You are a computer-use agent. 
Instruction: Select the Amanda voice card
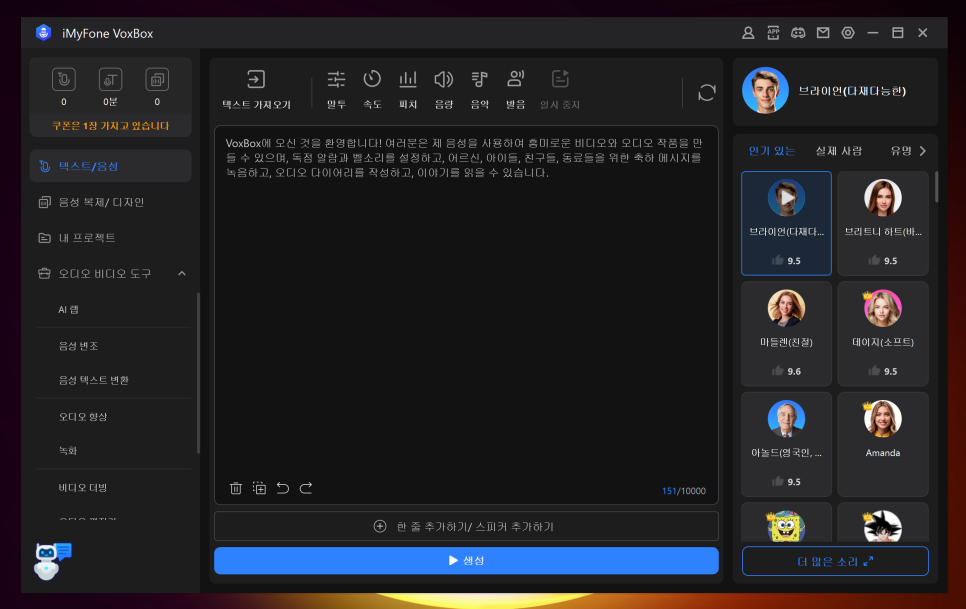(883, 444)
